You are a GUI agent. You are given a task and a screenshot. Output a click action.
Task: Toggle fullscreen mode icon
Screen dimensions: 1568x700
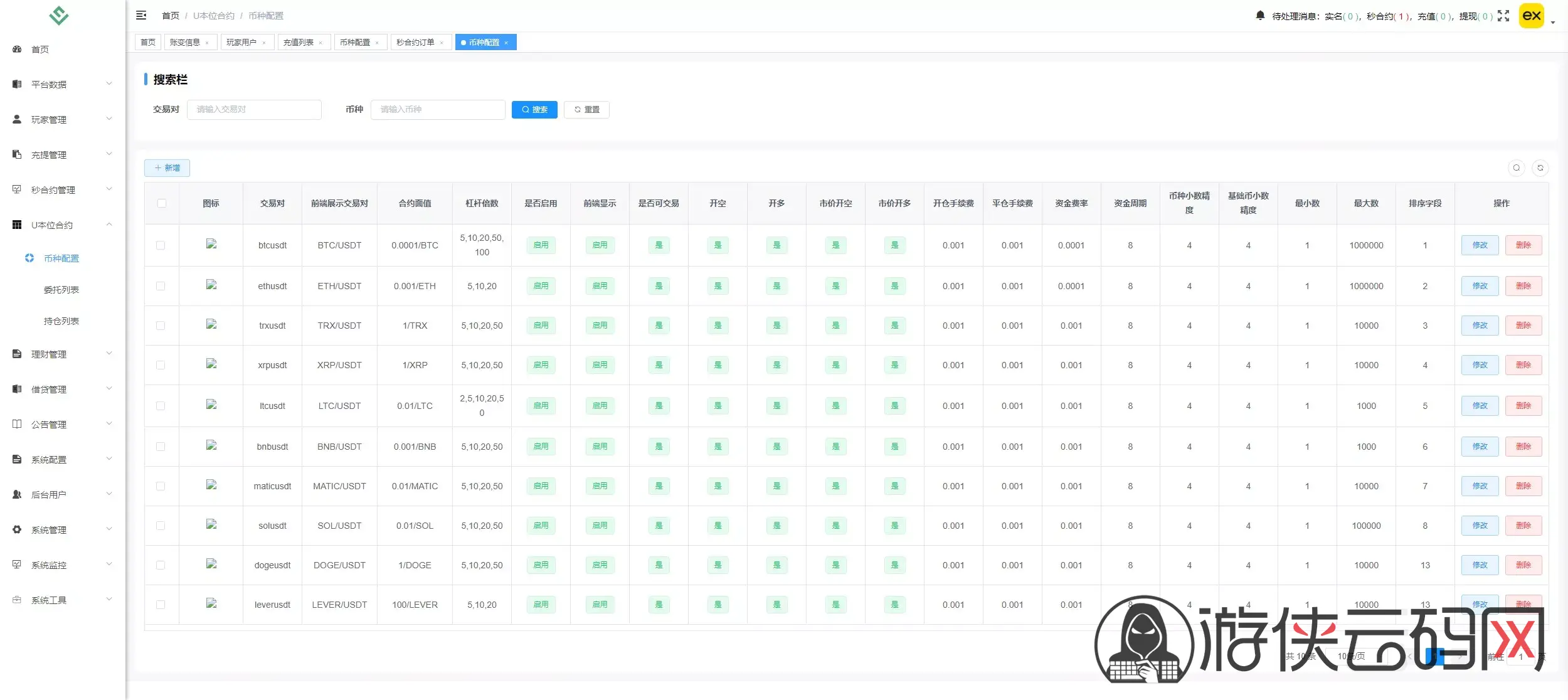pos(1503,16)
